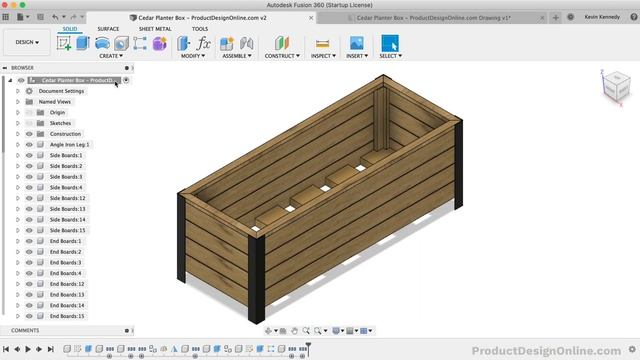
Task: Open the ASSEMBLE dropdown menu
Action: [x=237, y=56]
